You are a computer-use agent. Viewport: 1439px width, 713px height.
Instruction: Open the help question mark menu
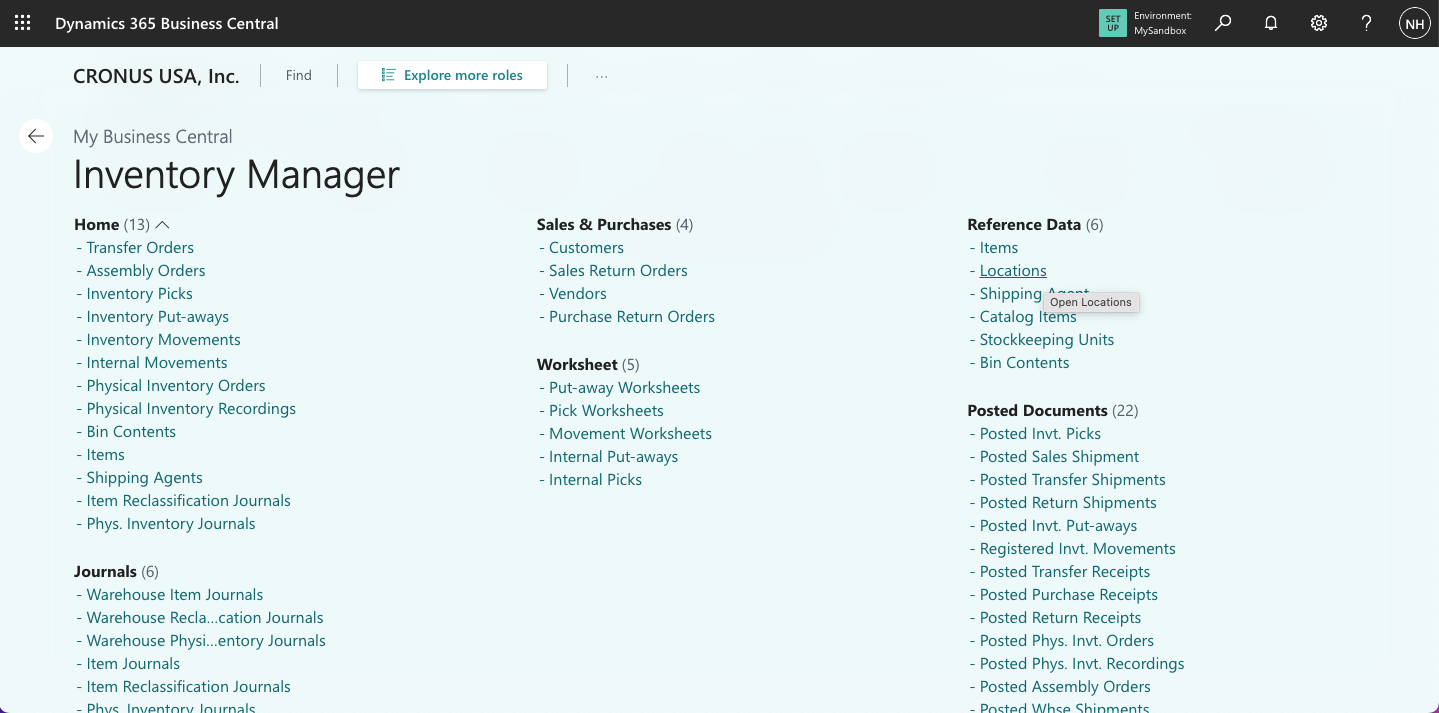click(x=1367, y=23)
